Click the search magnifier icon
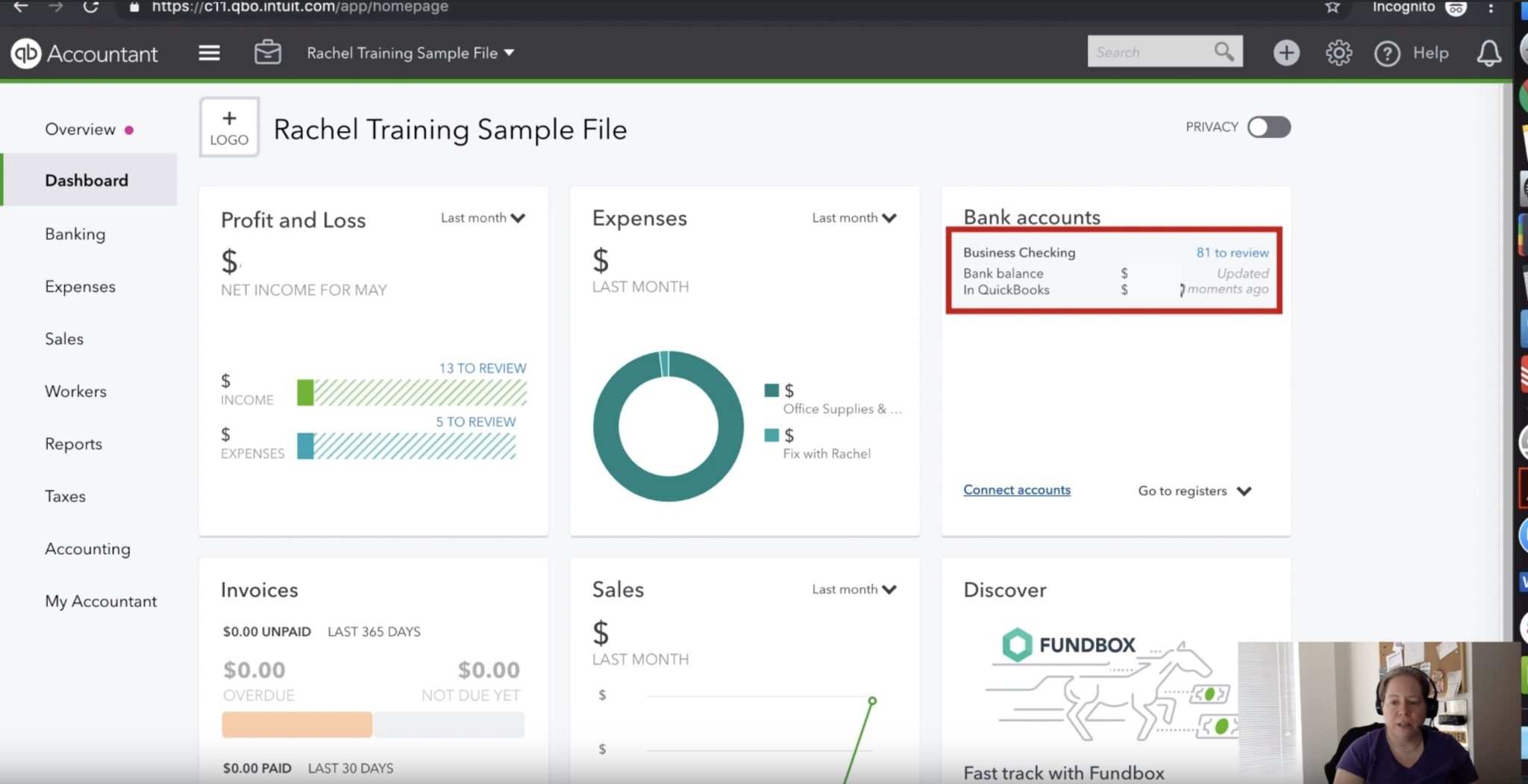Screen dimensions: 1528x784 click(1224, 51)
